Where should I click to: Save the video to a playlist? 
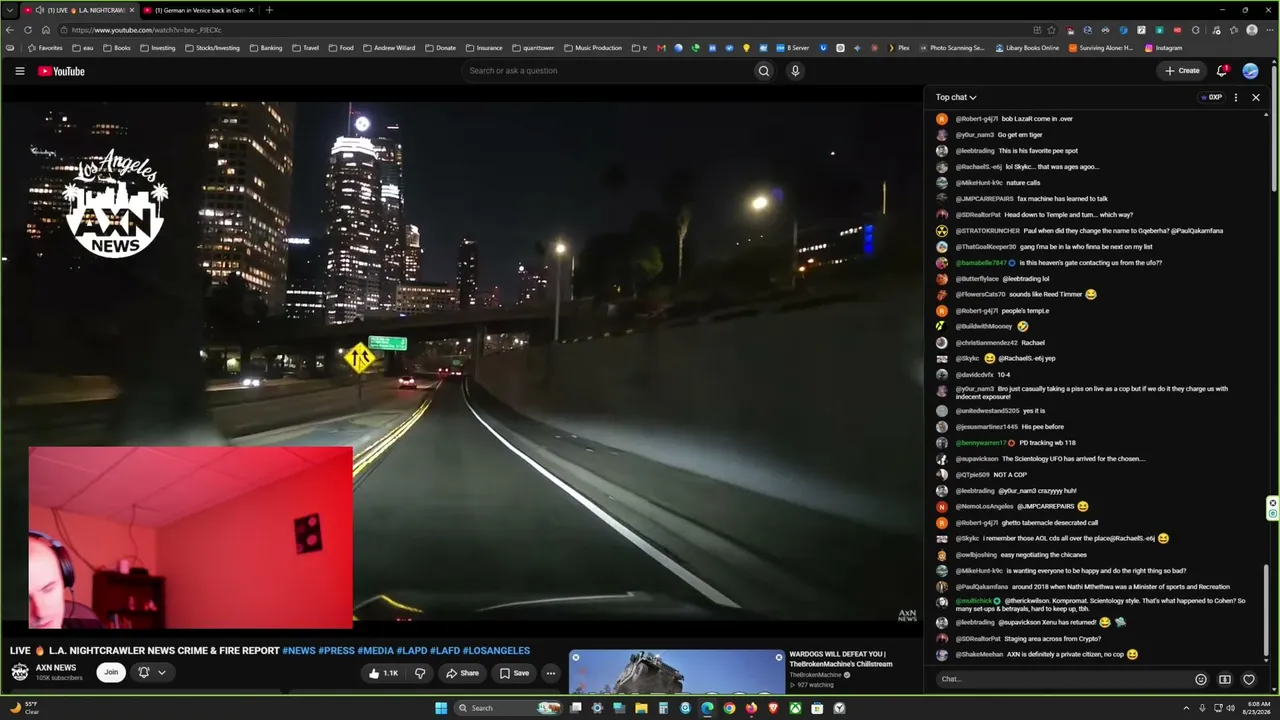pos(514,673)
